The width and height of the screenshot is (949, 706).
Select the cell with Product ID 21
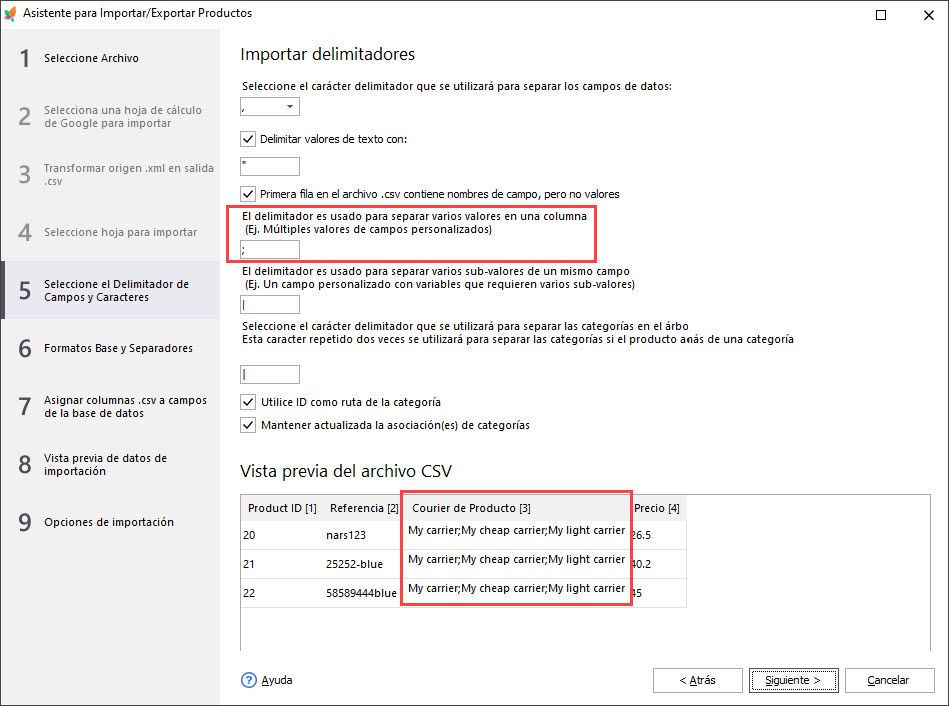pyautogui.click(x=282, y=564)
